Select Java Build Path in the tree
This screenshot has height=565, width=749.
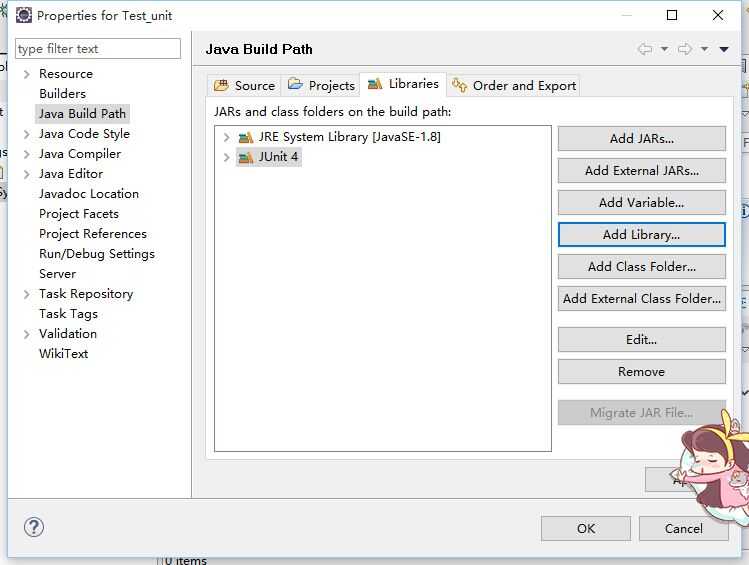click(x=82, y=114)
